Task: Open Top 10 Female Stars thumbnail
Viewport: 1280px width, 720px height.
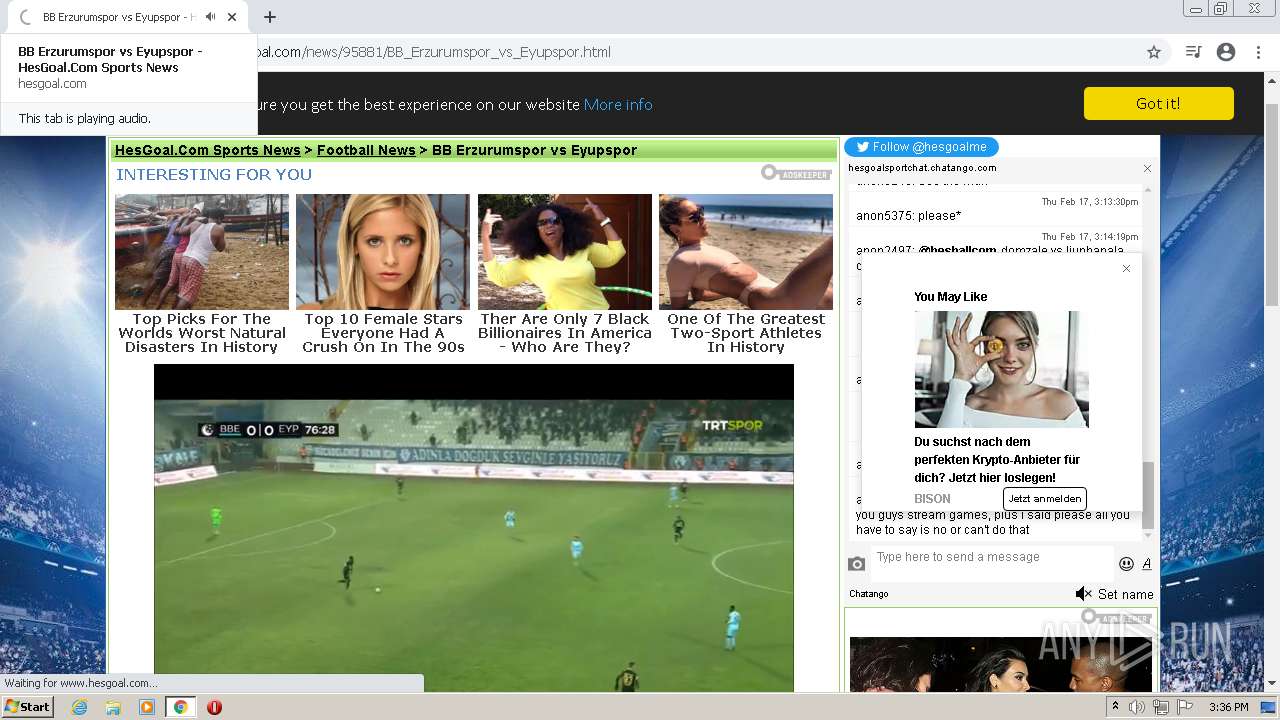Action: 383,252
